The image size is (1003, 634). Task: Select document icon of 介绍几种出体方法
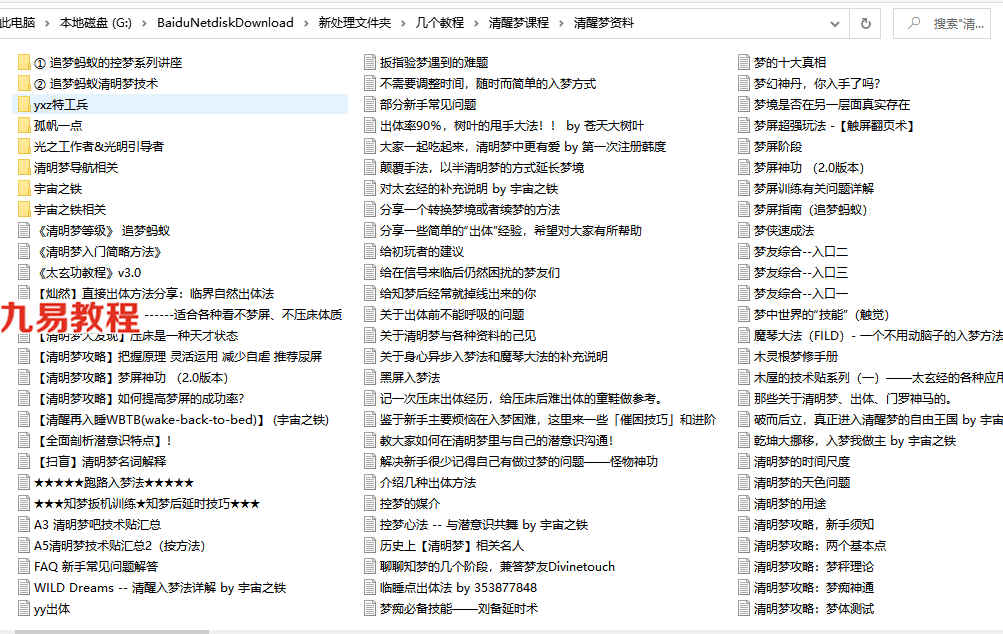[x=370, y=483]
